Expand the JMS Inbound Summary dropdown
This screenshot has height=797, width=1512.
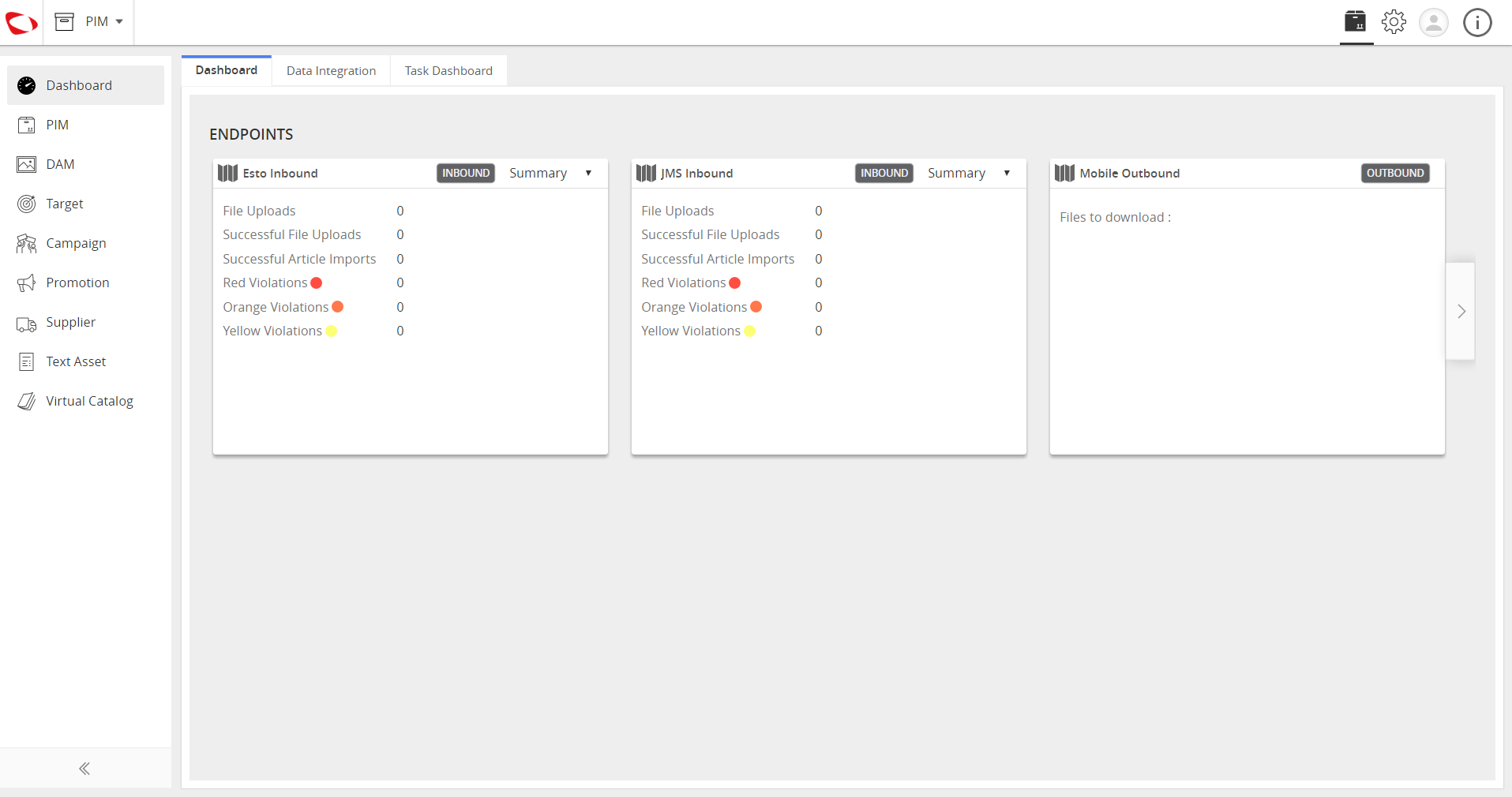tap(969, 173)
